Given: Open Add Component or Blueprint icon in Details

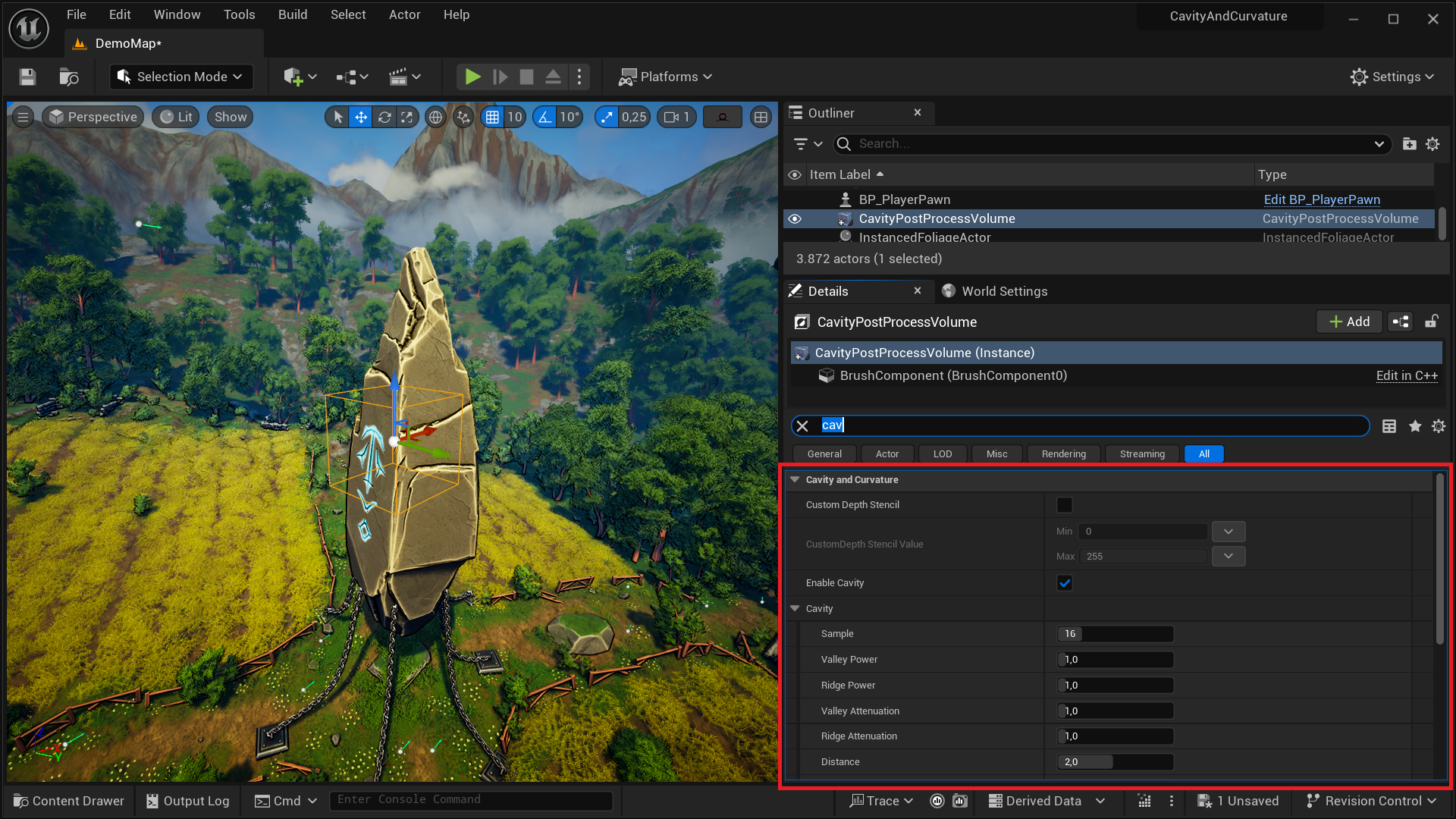Looking at the screenshot, I should pos(1401,322).
